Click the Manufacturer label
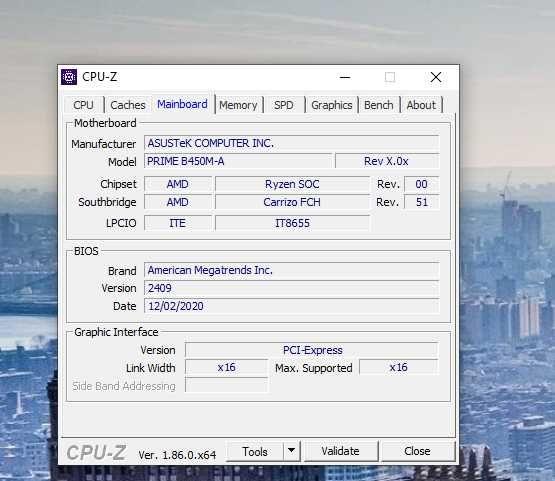 click(103, 144)
